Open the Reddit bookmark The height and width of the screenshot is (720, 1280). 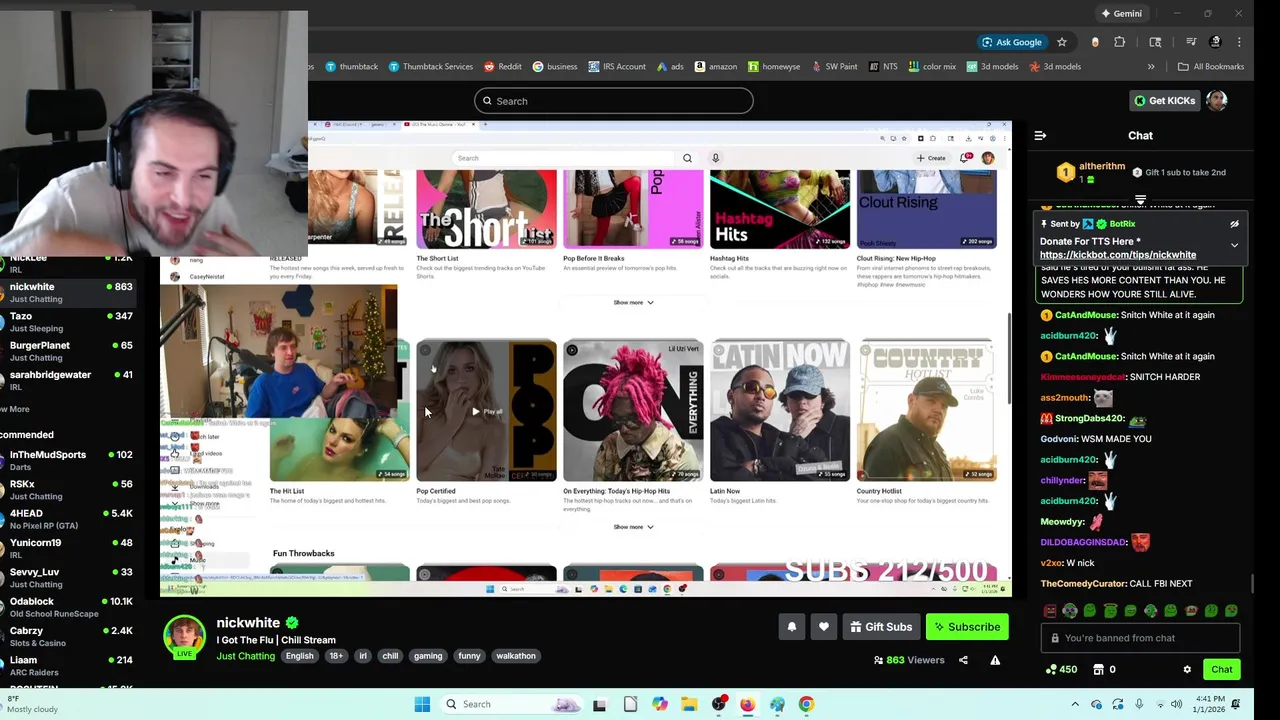502,67
